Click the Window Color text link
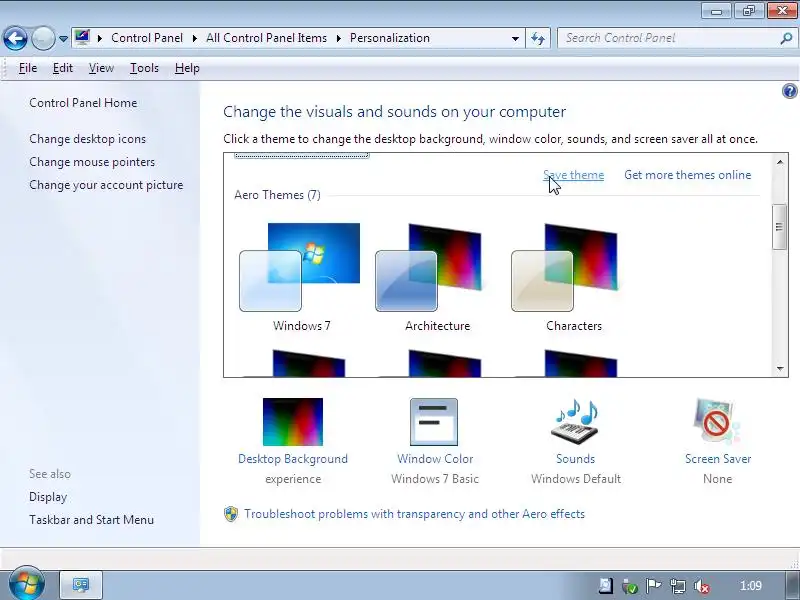The width and height of the screenshot is (800, 600). pyautogui.click(x=435, y=459)
